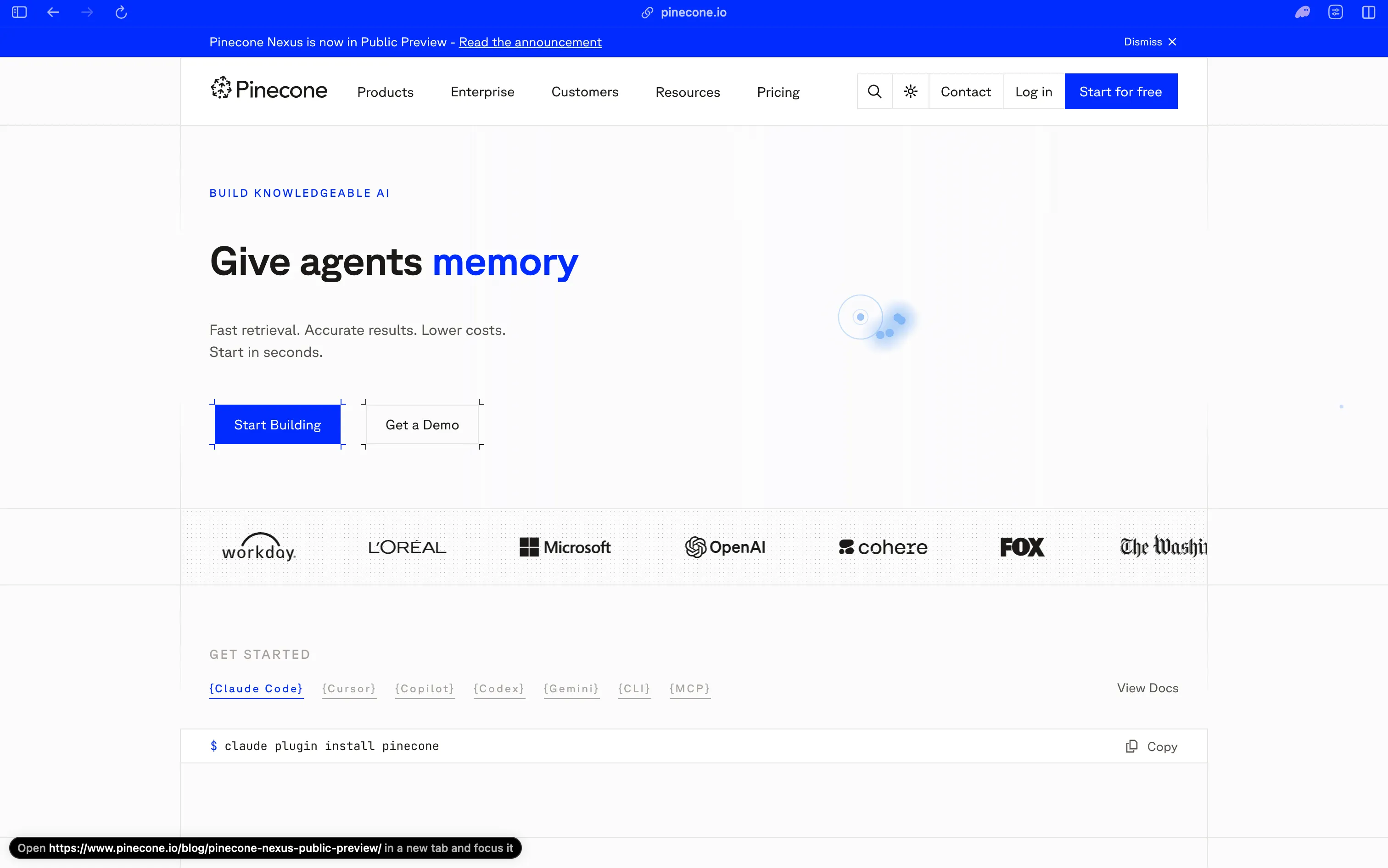Click the Workday logo
The width and height of the screenshot is (1388, 868).
coord(258,546)
